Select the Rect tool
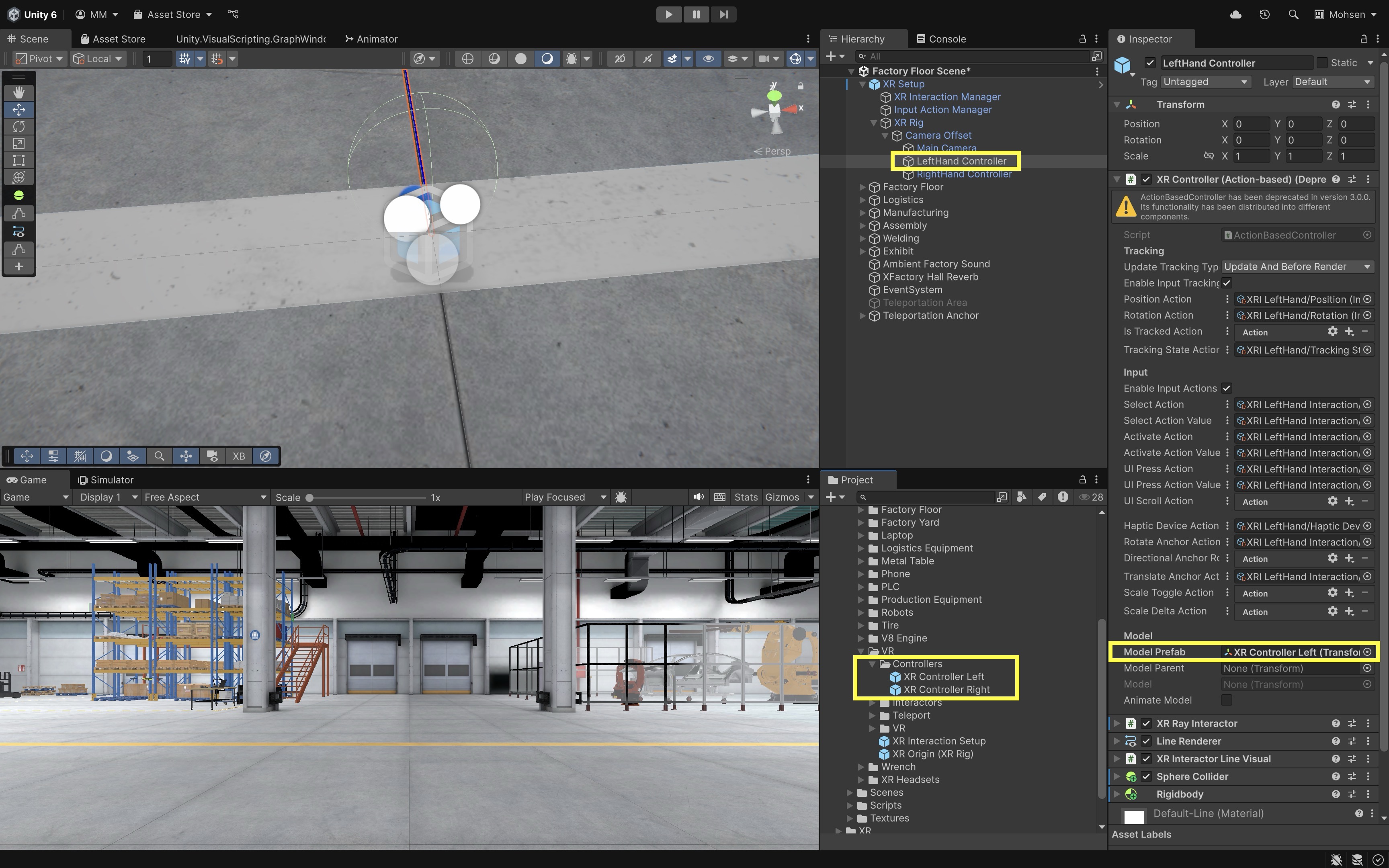1389x868 pixels. (19, 160)
